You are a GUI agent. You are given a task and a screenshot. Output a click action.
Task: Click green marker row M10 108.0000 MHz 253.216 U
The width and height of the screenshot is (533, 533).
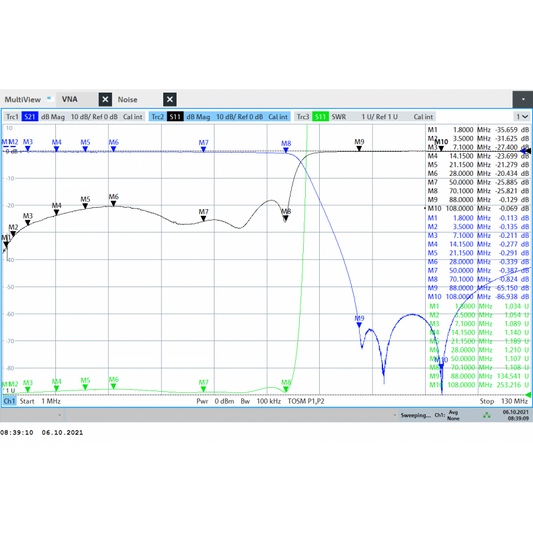[x=478, y=385]
